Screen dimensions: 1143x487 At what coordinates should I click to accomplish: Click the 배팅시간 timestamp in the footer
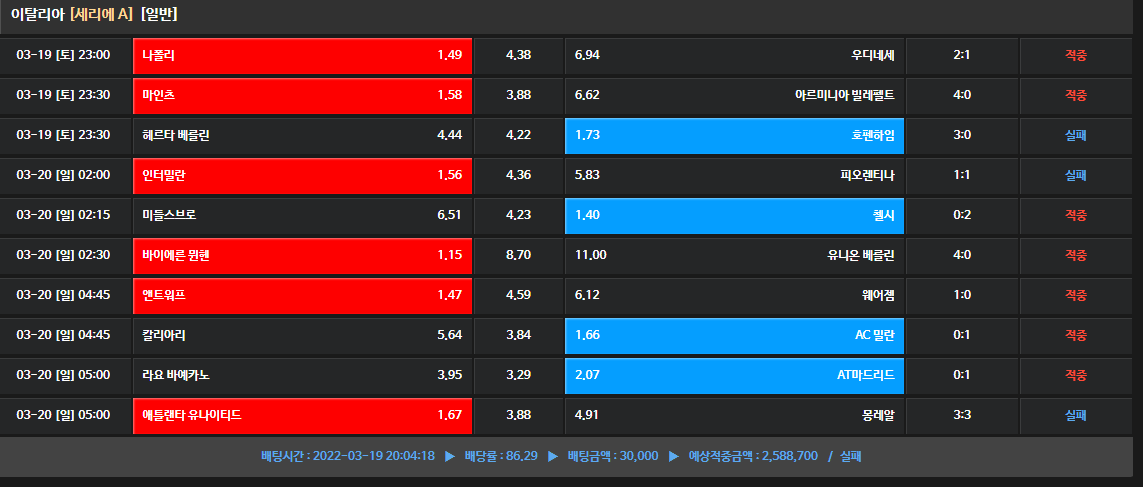point(347,456)
